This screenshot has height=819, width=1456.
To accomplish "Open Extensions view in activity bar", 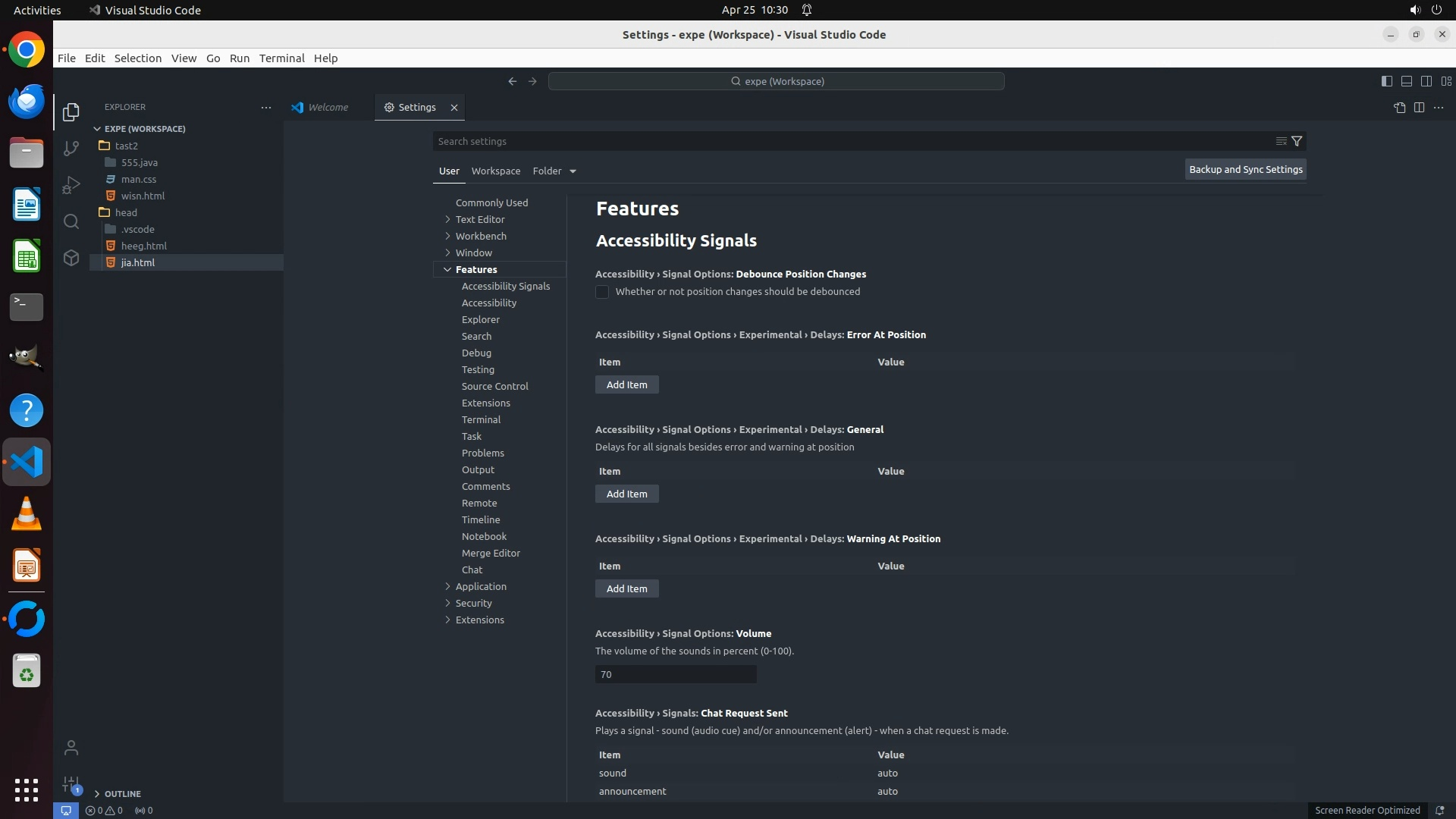I will pyautogui.click(x=71, y=258).
